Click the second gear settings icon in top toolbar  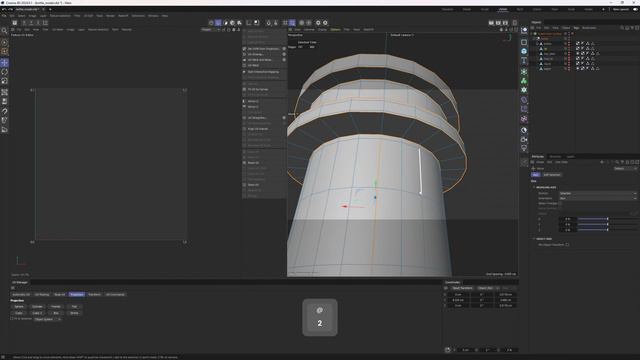click(325, 23)
